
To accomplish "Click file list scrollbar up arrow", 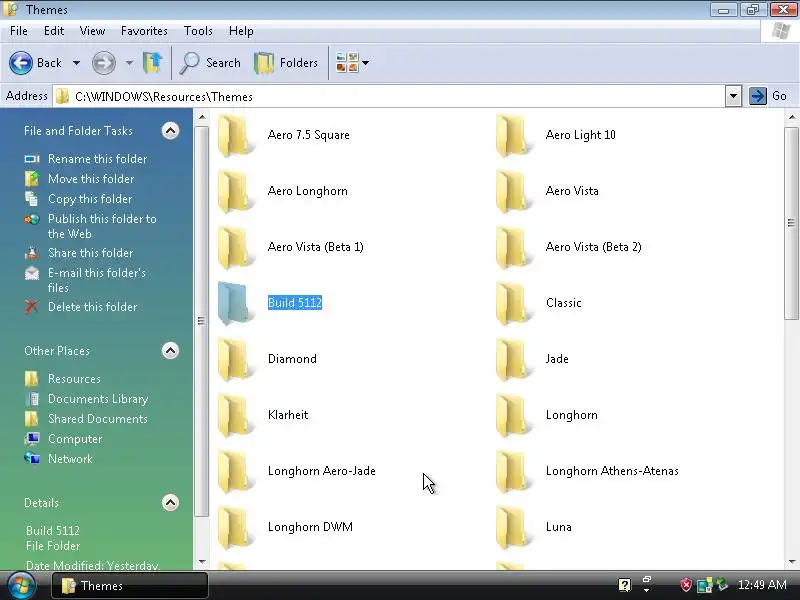I will point(791,117).
